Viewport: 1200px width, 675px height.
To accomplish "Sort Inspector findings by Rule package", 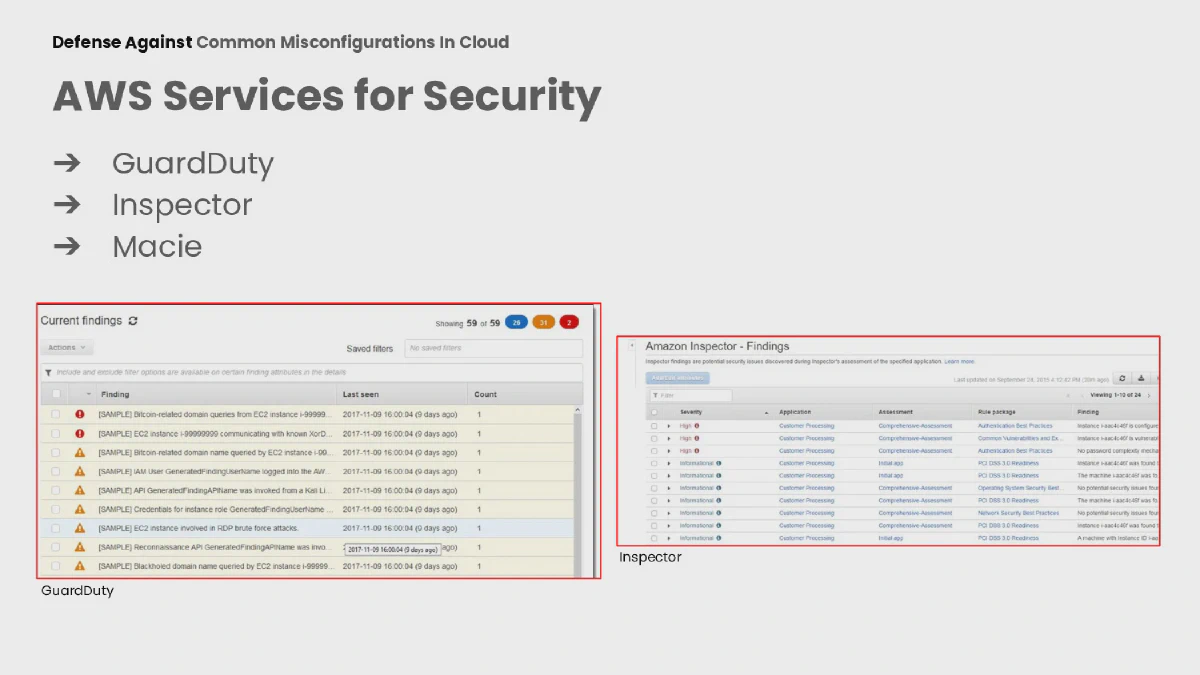I will click(x=997, y=412).
